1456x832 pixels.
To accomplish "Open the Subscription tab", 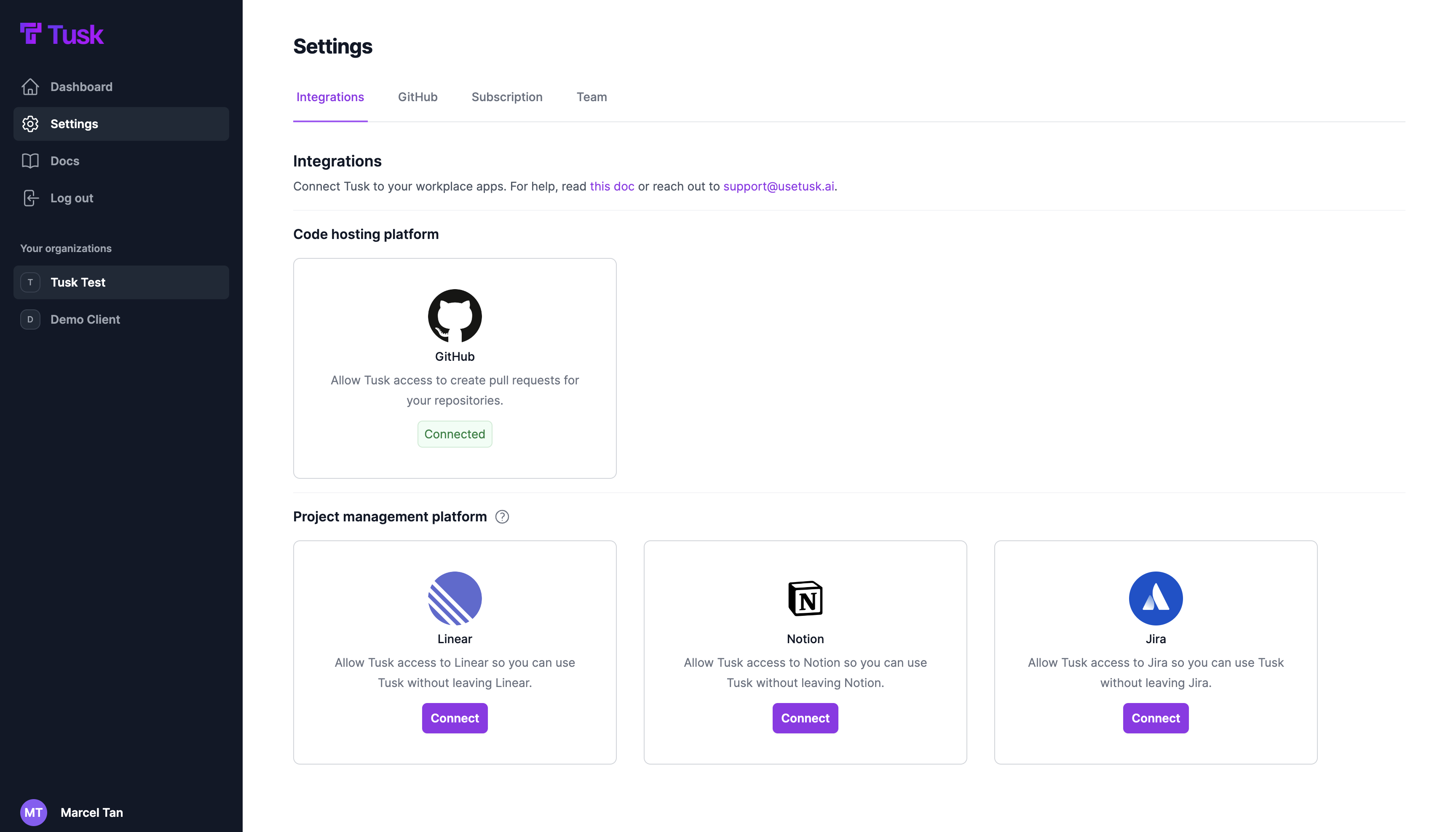I will pos(507,97).
